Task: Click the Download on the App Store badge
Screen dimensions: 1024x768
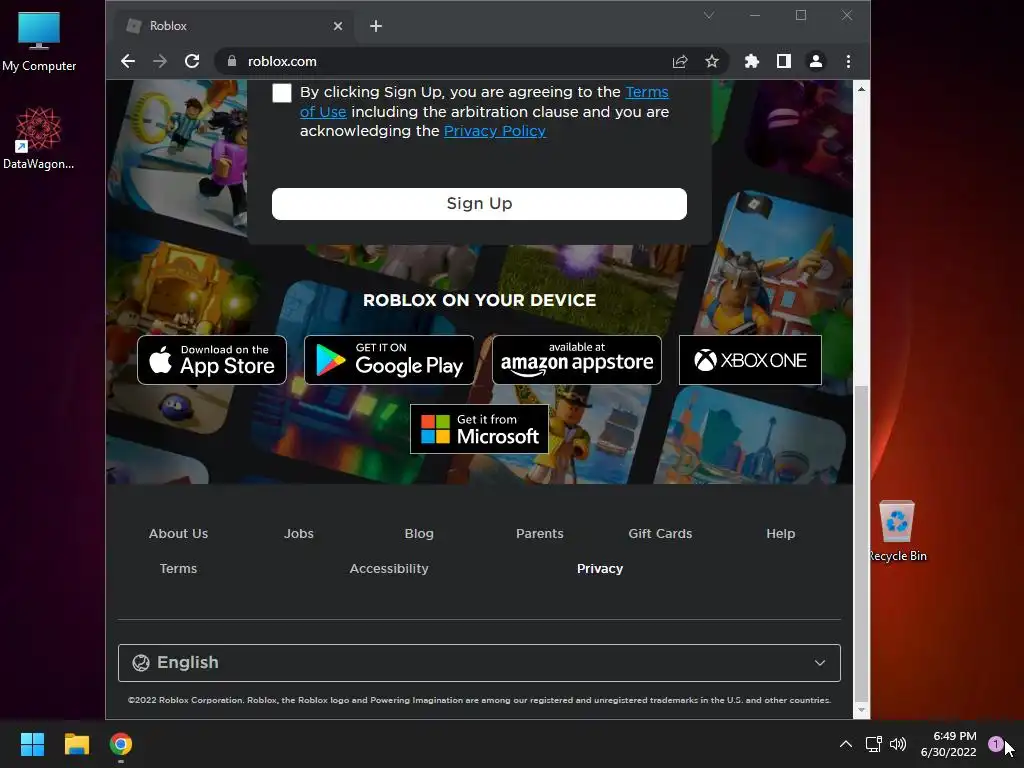Action: click(x=212, y=360)
